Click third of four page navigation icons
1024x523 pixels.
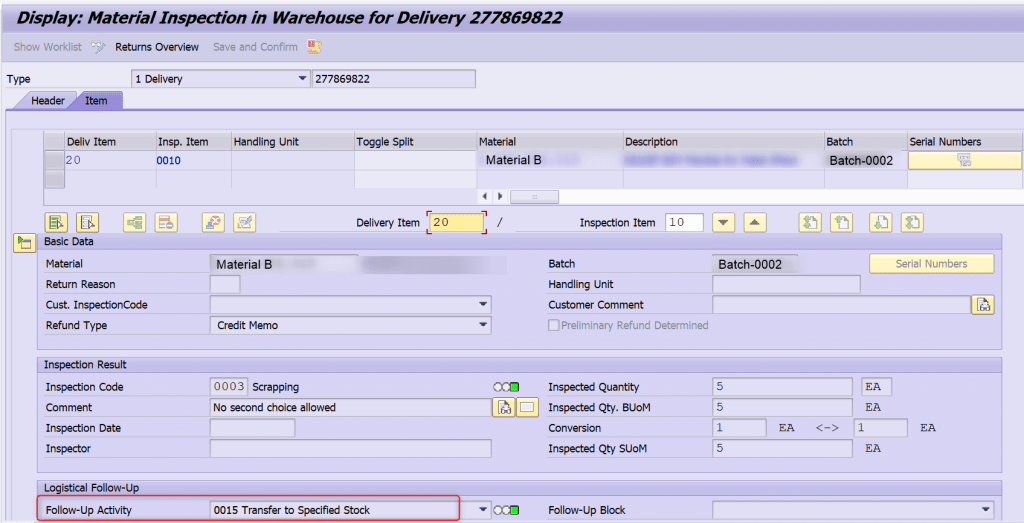[880, 223]
